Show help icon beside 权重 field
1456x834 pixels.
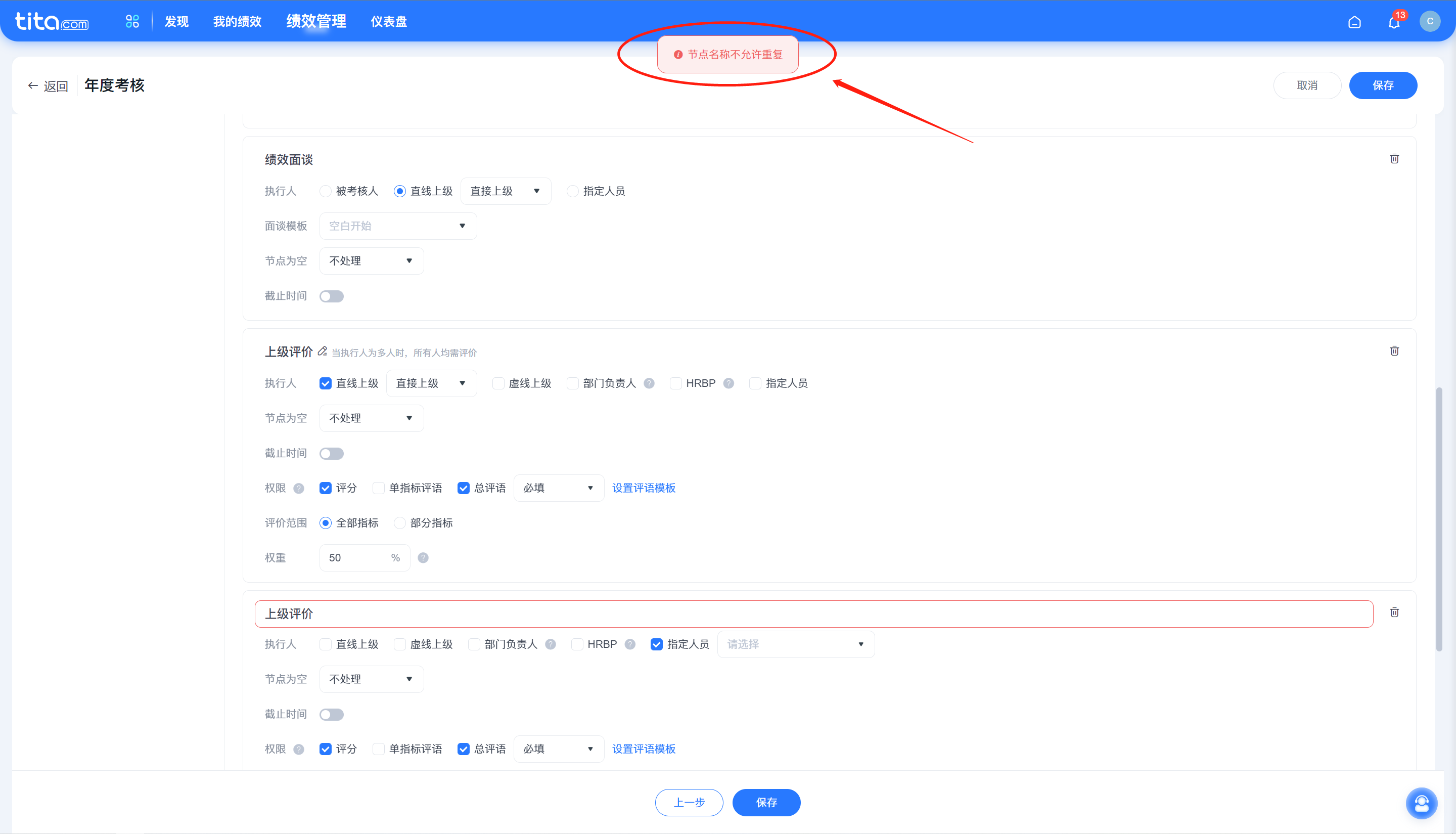tap(423, 558)
